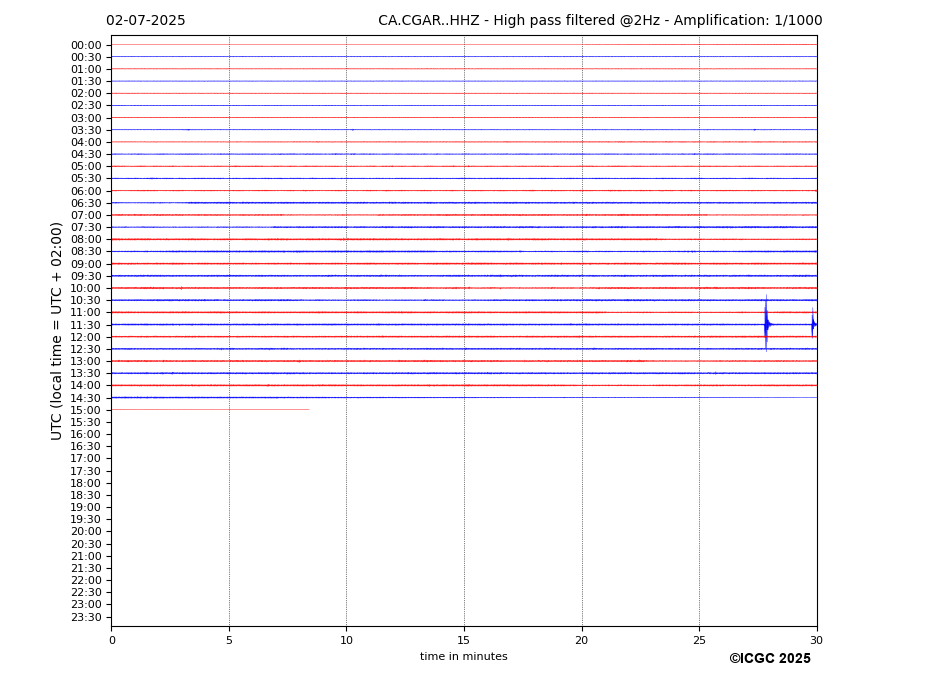Click the UTC local time y-axis label
The width and height of the screenshot is (927, 696).
coord(56,331)
